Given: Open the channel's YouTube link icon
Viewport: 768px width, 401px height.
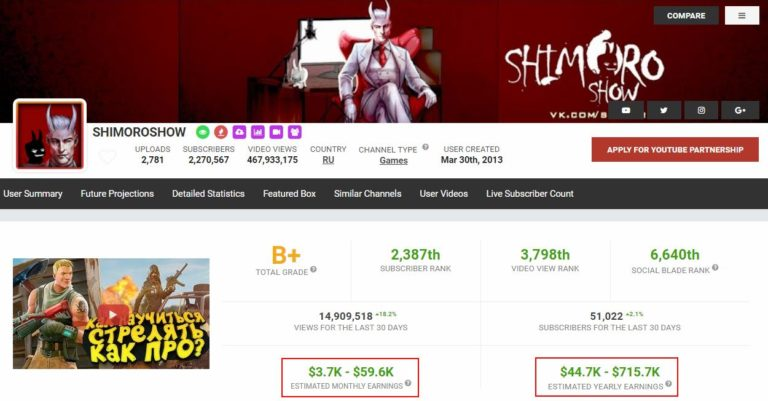Looking at the screenshot, I should tap(625, 110).
